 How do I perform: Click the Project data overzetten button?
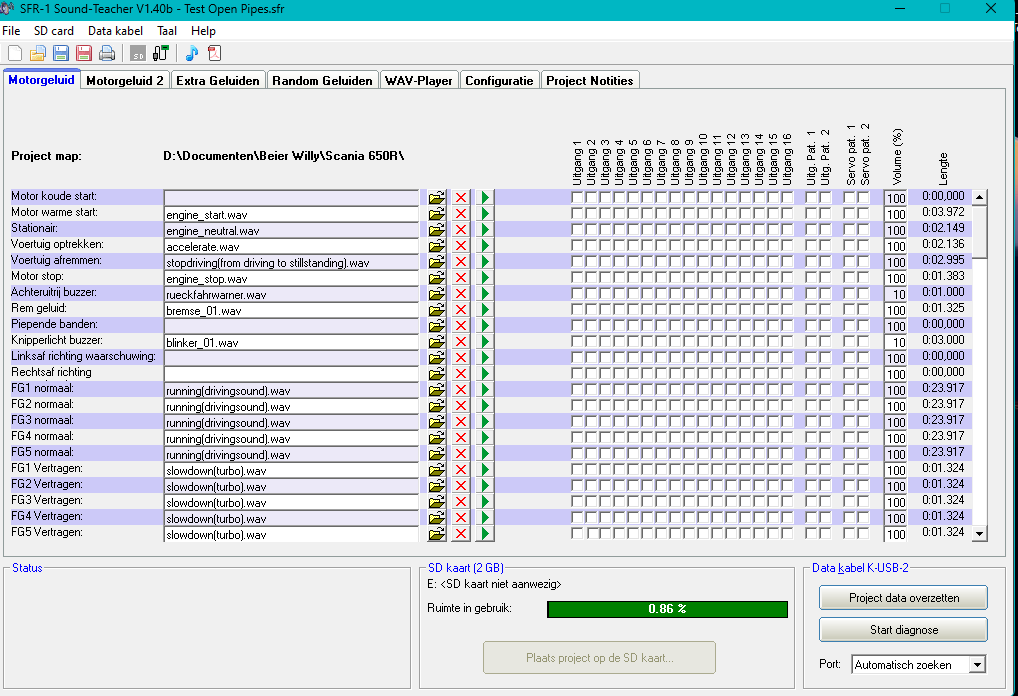coord(903,598)
